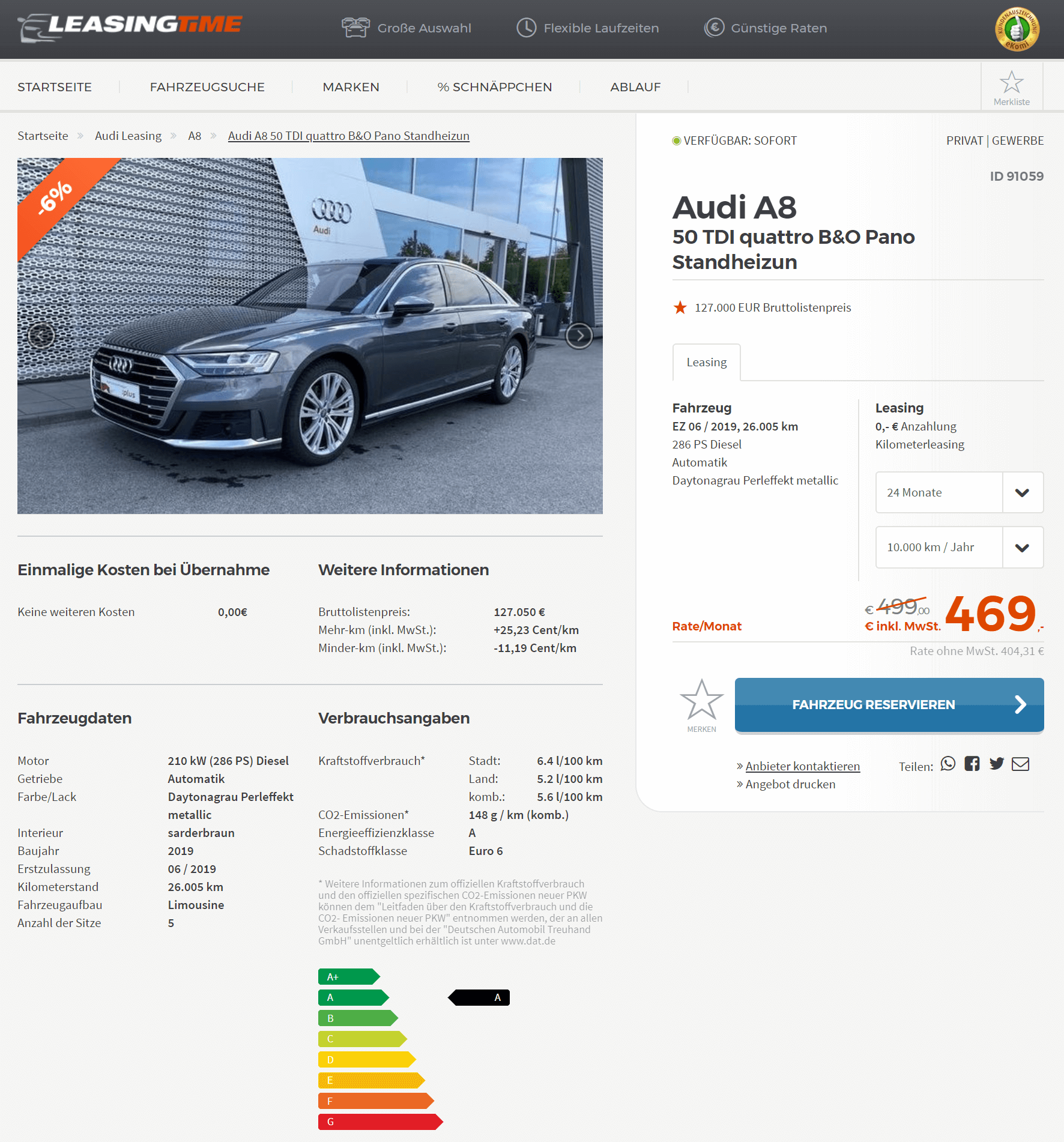Click the cars icon beside Große Auswahl
This screenshot has height=1142, width=1064.
pos(355,28)
